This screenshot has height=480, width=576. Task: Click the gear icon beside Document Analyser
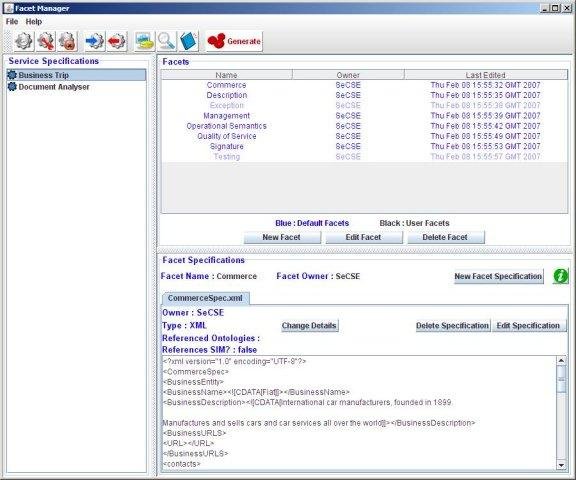pos(12,87)
